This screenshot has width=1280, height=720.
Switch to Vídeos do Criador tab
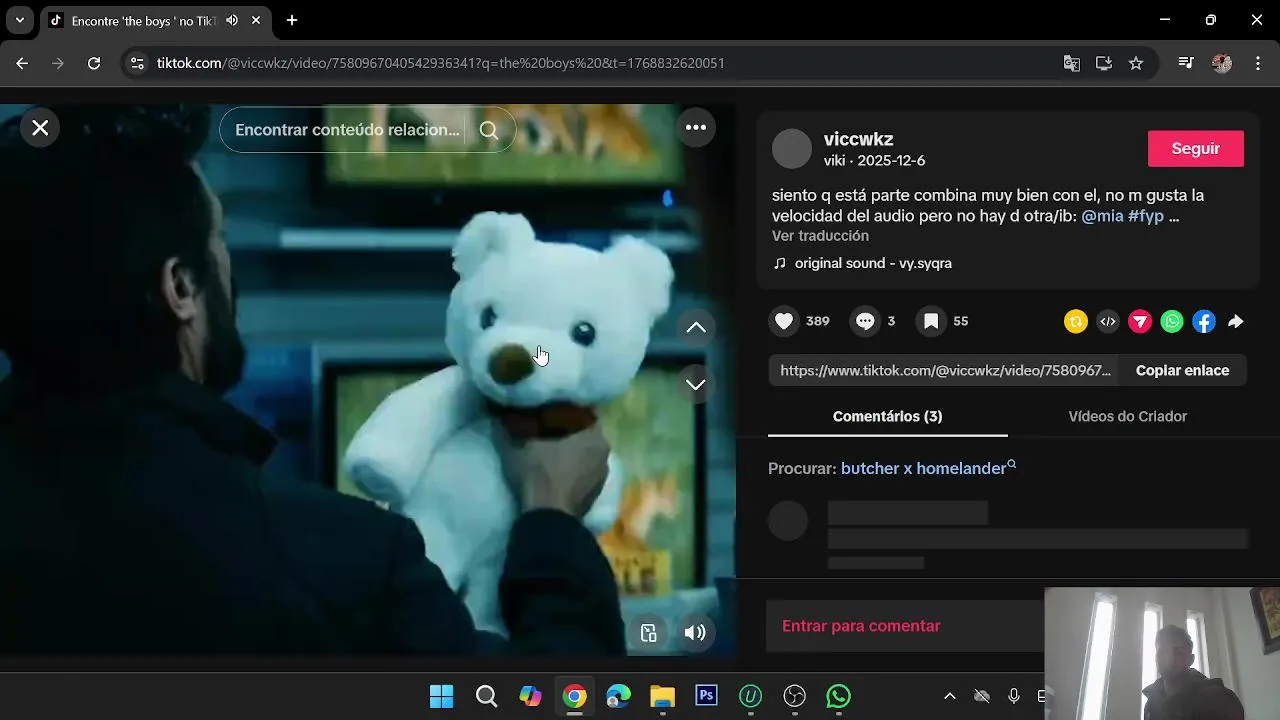[x=1128, y=416]
